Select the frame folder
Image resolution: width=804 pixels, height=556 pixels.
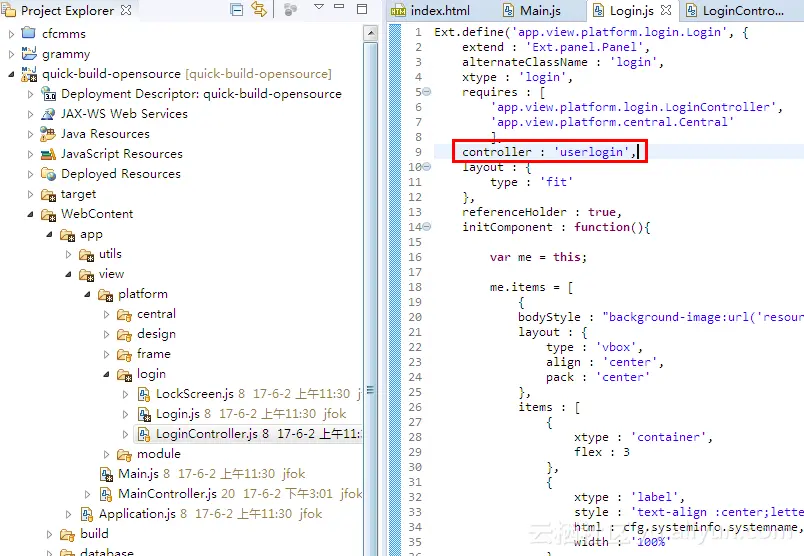click(x=153, y=354)
